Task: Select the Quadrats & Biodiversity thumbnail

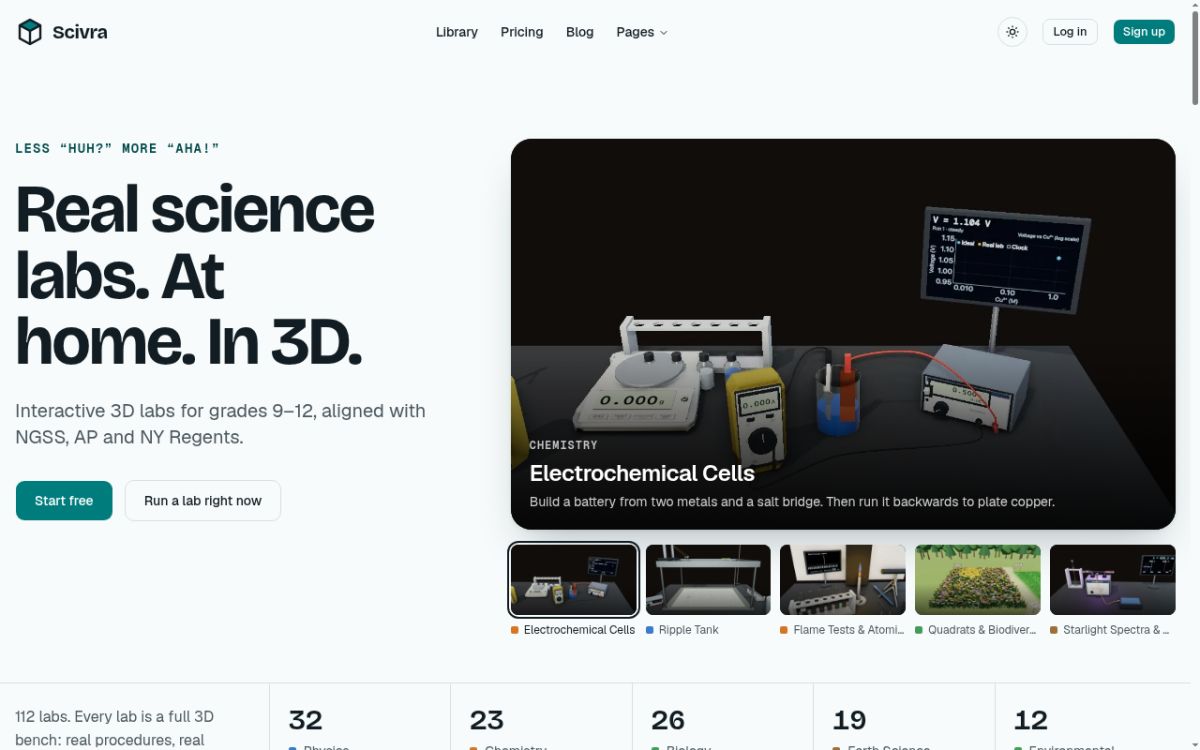Action: click(978, 580)
